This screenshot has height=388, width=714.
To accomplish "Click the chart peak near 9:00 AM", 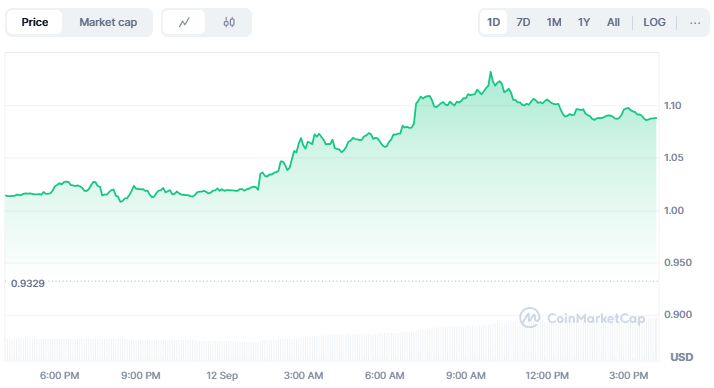I will (490, 72).
